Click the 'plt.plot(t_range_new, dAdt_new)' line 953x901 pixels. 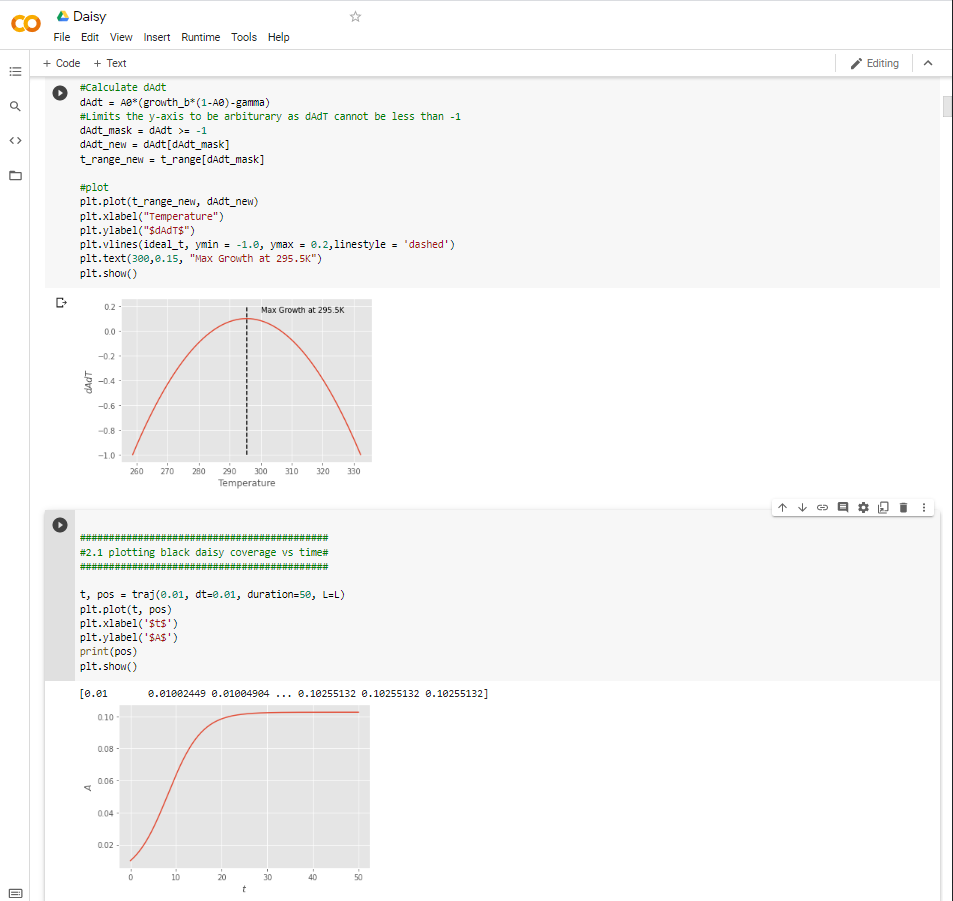click(x=169, y=202)
